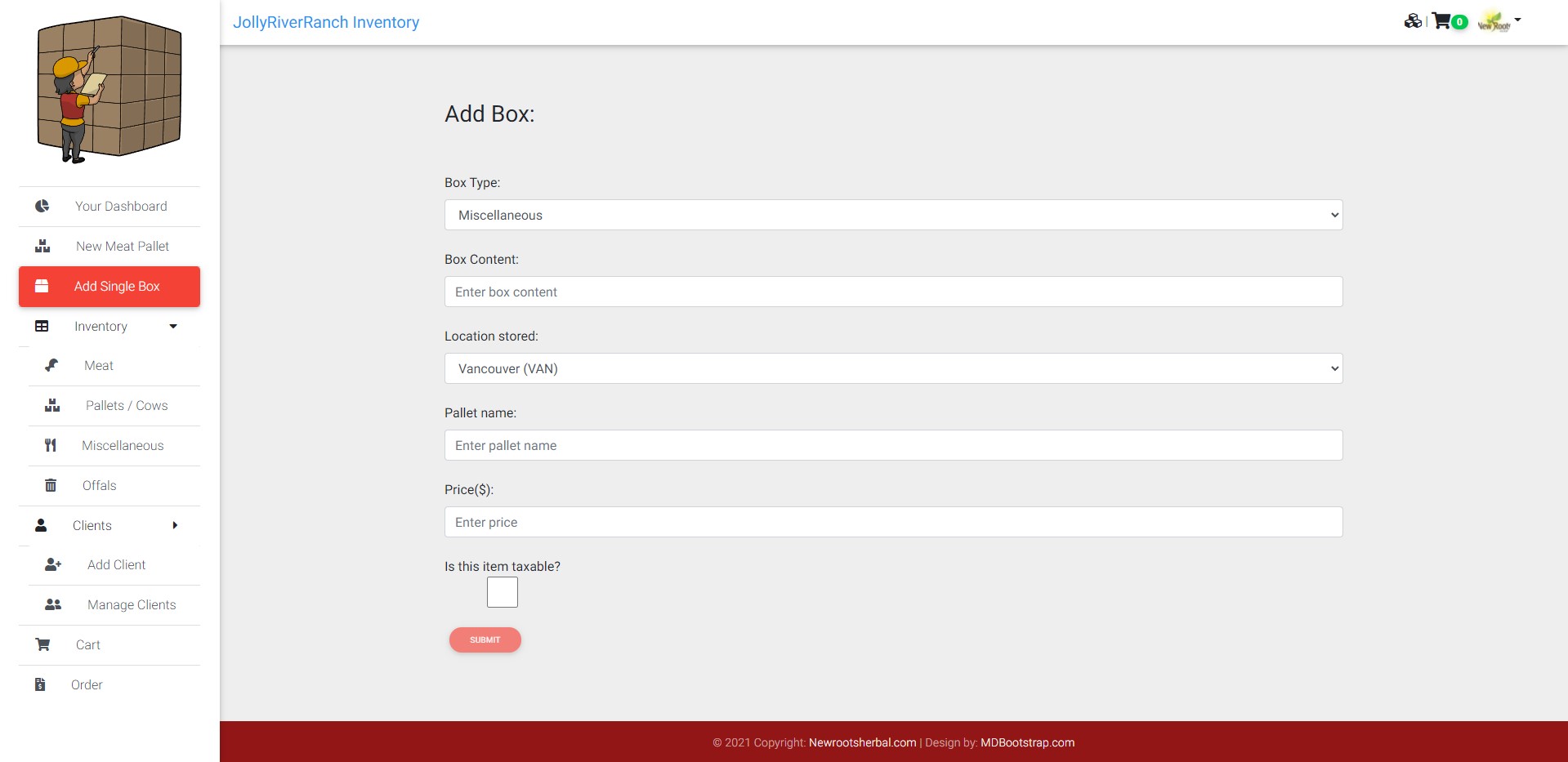Expand the Clients submenu arrow
Viewport: 1568px width, 762px height.
(x=175, y=525)
